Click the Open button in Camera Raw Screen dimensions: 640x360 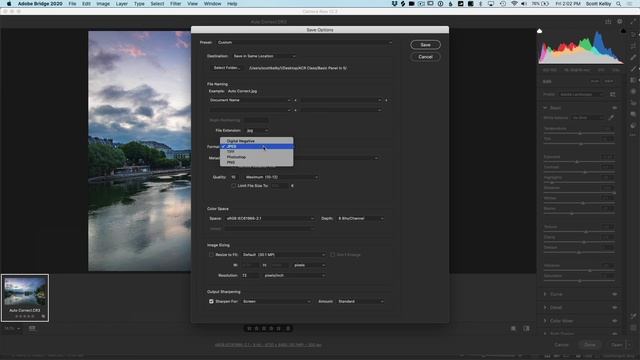[x=616, y=345]
